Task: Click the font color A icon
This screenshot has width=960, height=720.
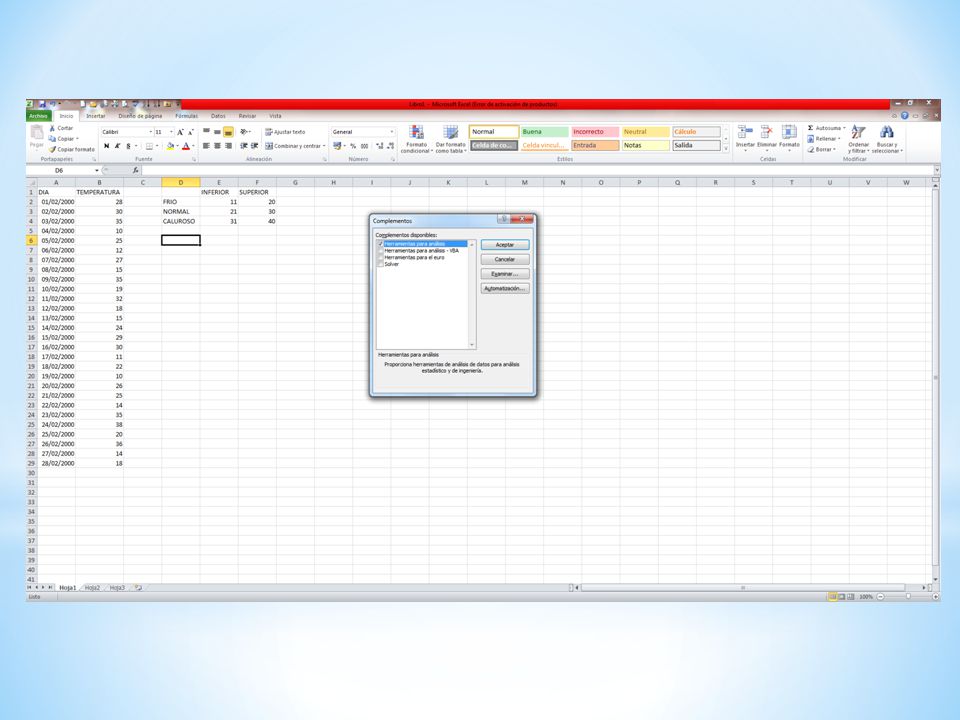Action: (x=186, y=146)
